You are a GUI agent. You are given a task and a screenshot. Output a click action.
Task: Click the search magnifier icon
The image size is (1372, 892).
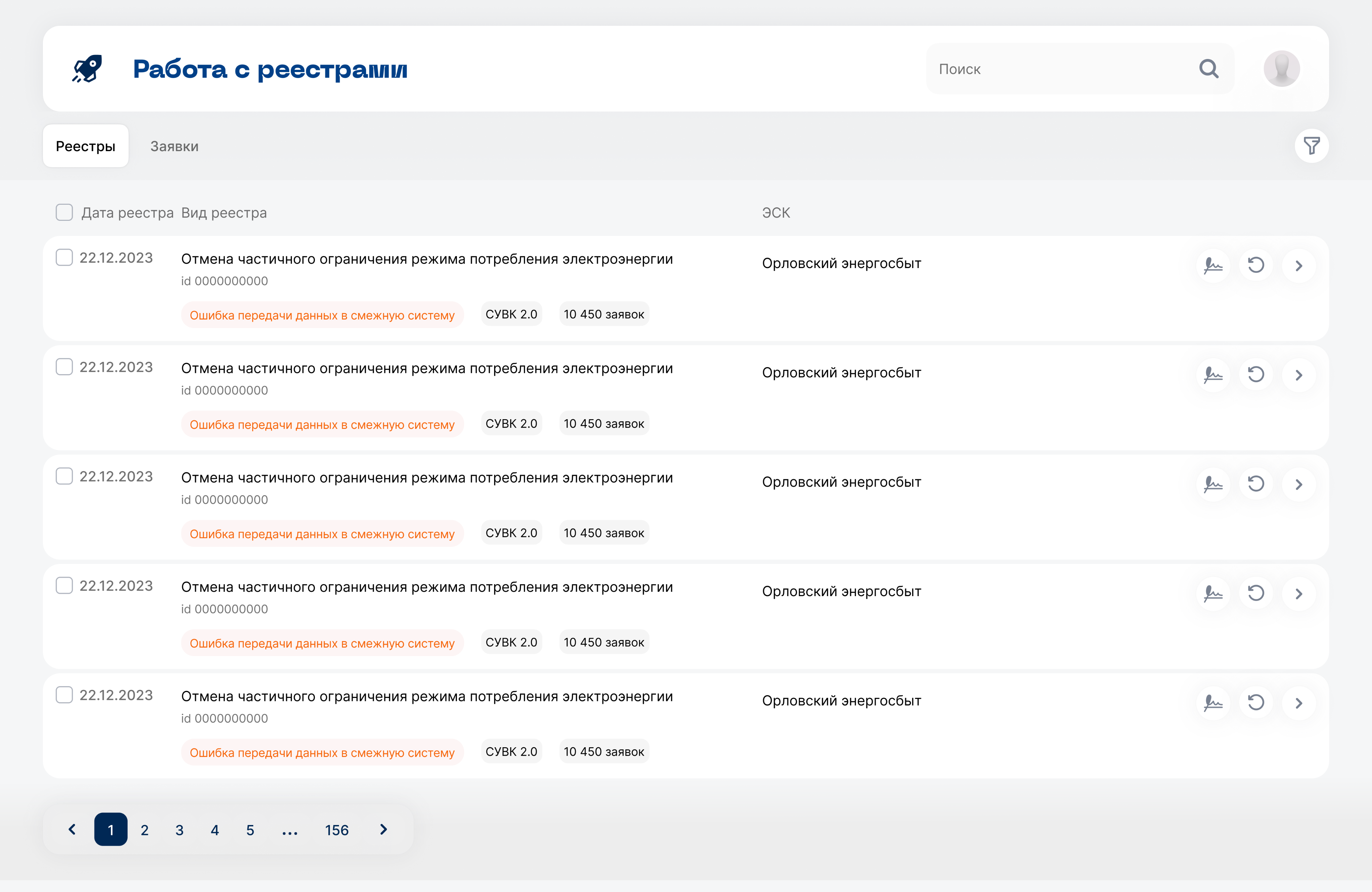point(1209,69)
